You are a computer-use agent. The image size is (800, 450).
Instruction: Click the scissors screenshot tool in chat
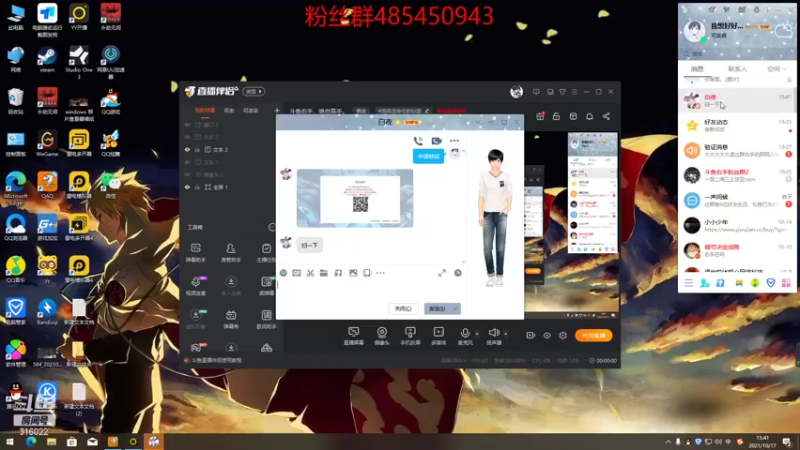coord(310,273)
